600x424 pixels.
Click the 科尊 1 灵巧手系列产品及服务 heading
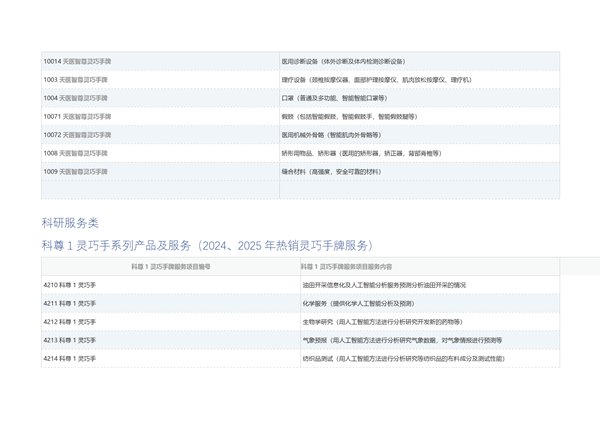pyautogui.click(x=207, y=245)
